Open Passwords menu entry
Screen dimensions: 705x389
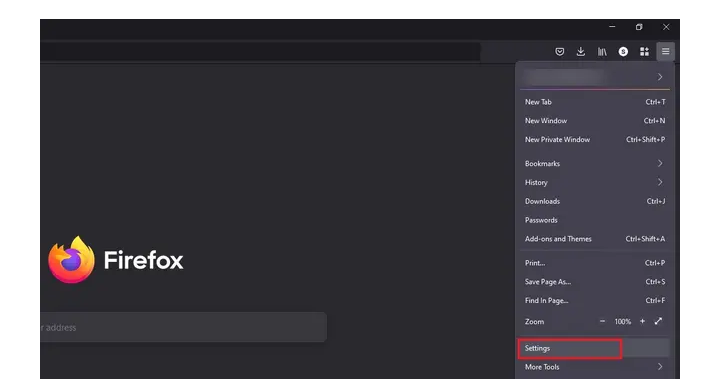coord(594,220)
